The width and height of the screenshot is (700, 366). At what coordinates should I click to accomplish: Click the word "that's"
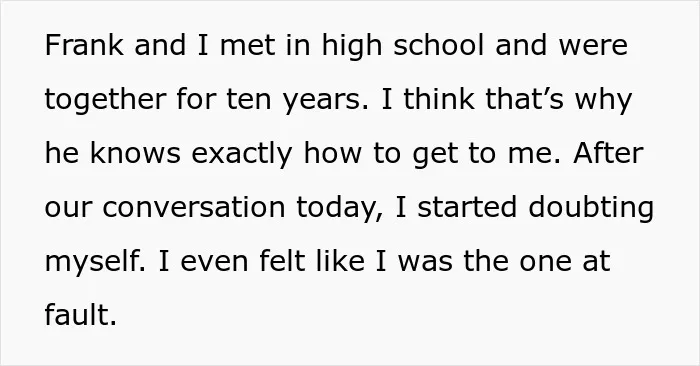[525, 99]
